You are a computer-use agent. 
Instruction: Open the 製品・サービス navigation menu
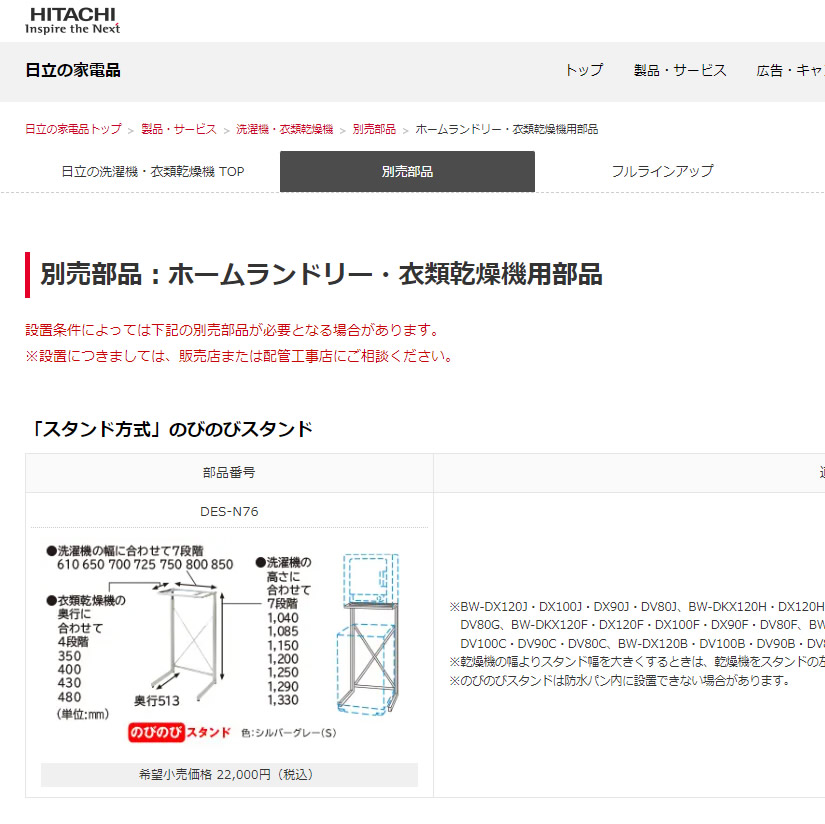(681, 71)
